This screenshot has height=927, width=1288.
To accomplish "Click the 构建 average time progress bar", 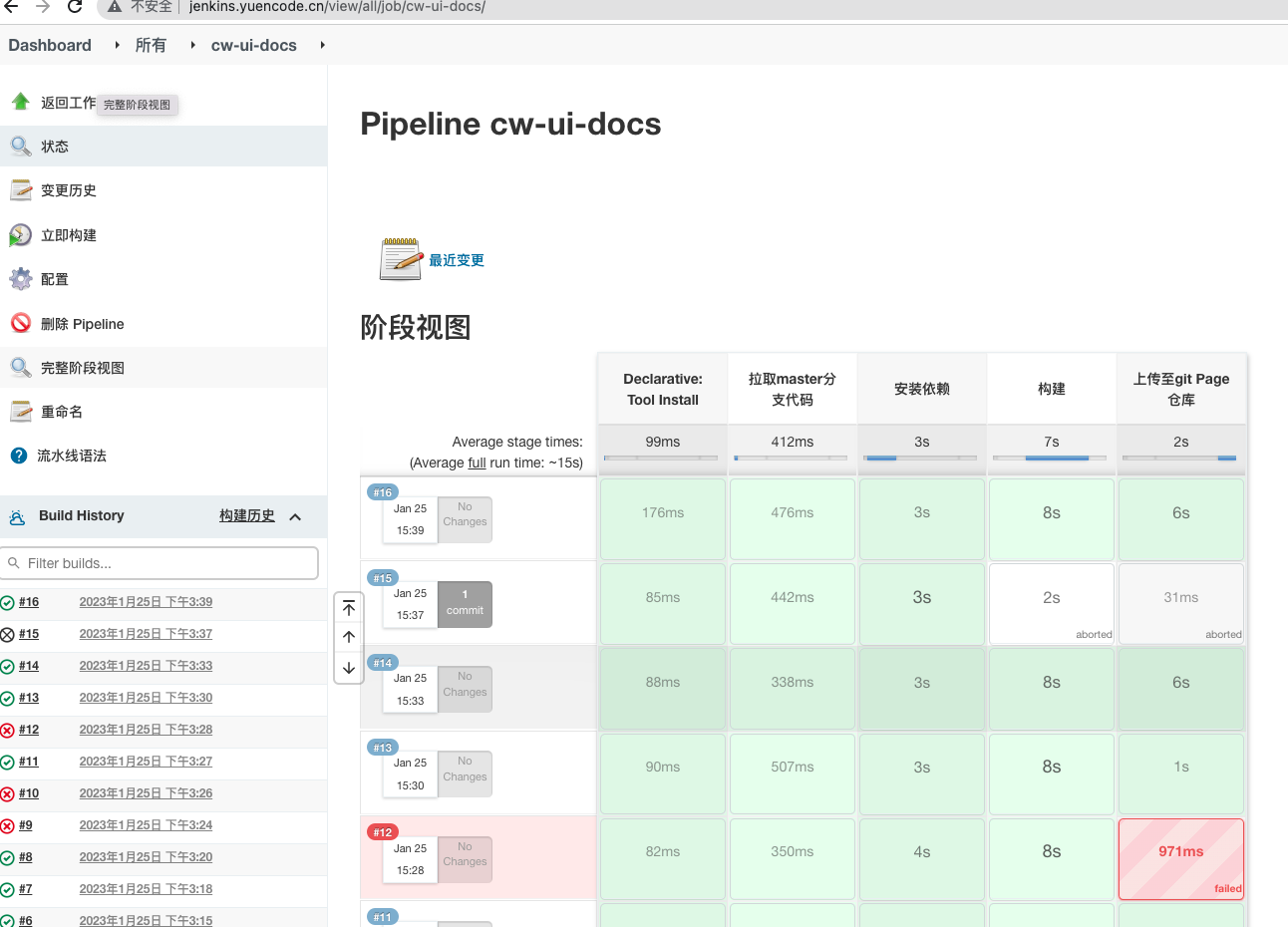I will [1052, 459].
